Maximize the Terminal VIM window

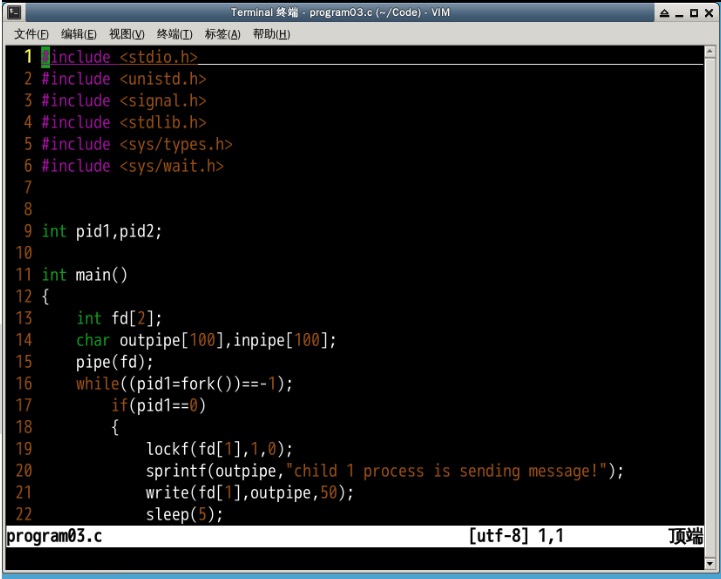pos(694,13)
